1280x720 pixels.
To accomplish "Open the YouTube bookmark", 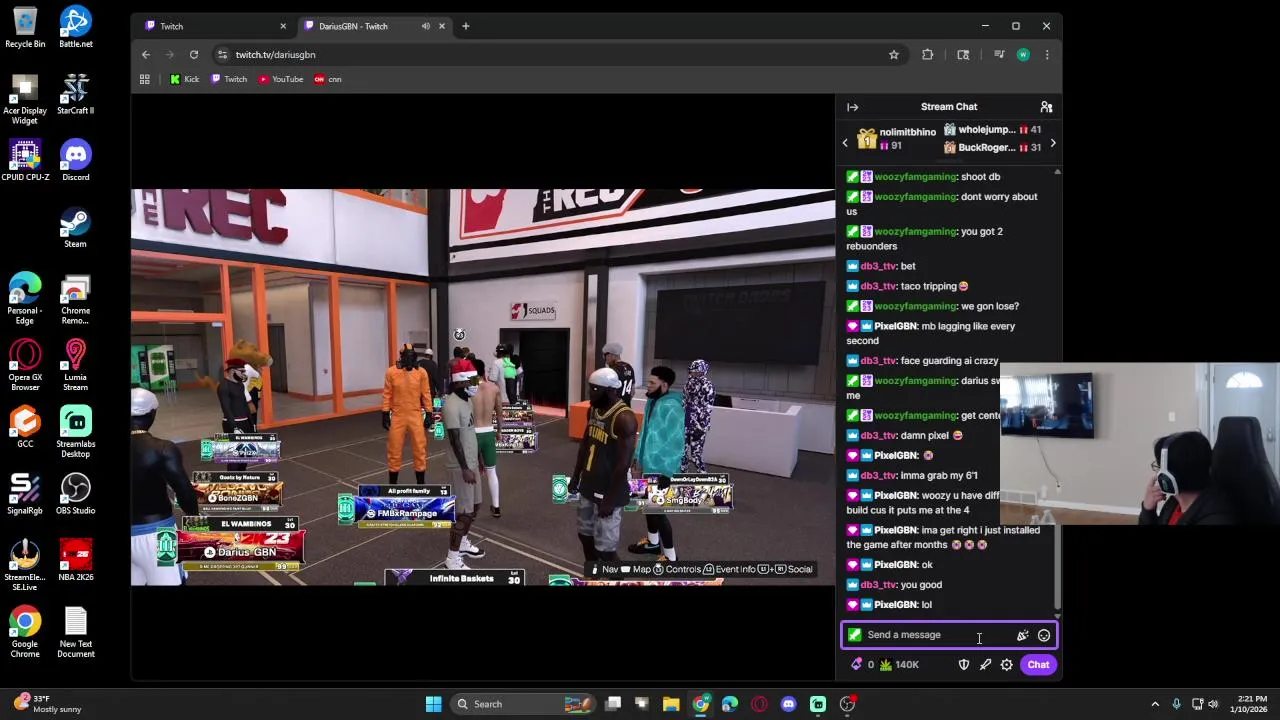I will (x=281, y=79).
